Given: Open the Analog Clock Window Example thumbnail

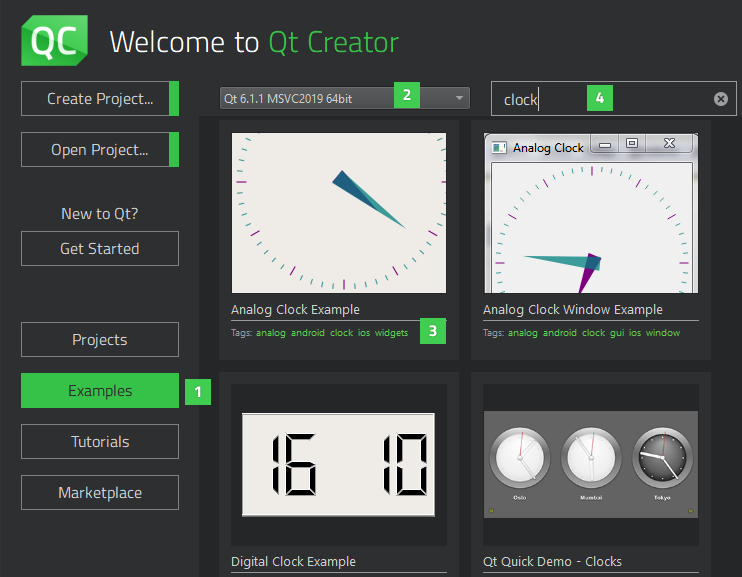Looking at the screenshot, I should coord(591,213).
